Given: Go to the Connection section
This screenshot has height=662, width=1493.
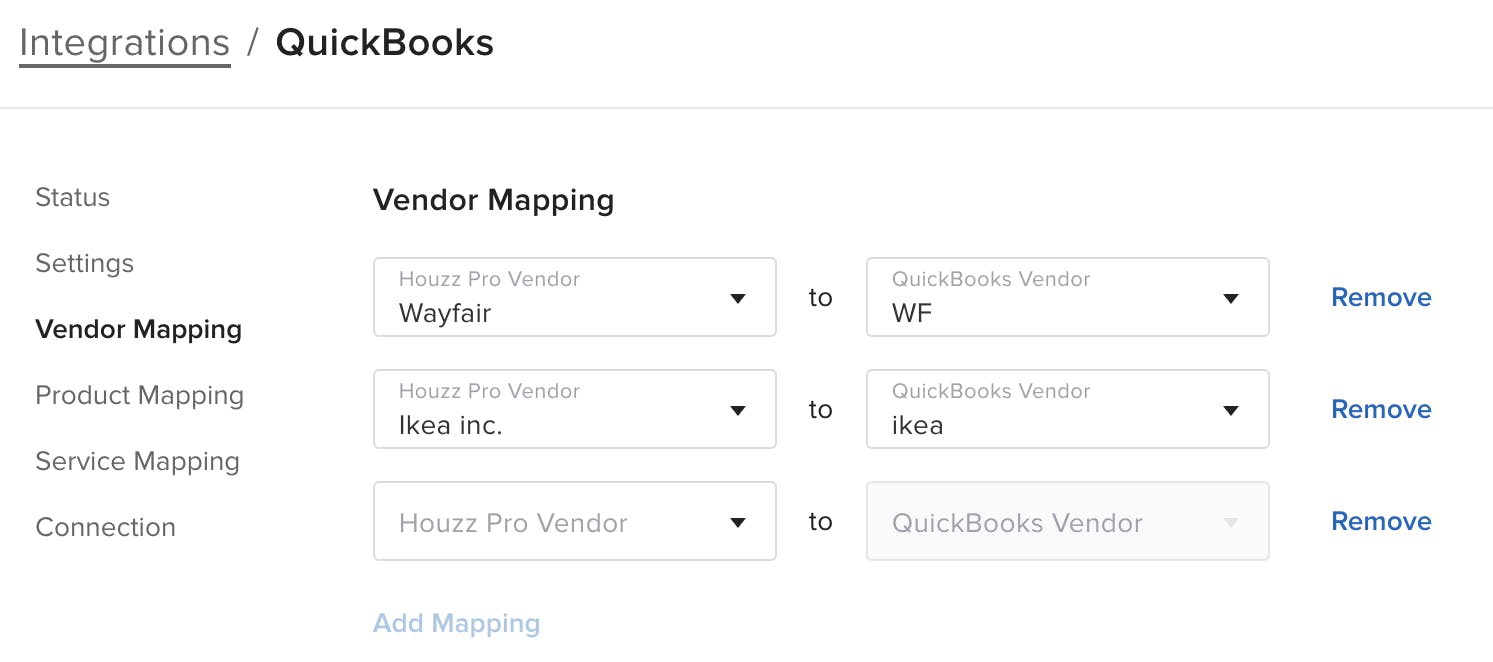Looking at the screenshot, I should pyautogui.click(x=105, y=527).
